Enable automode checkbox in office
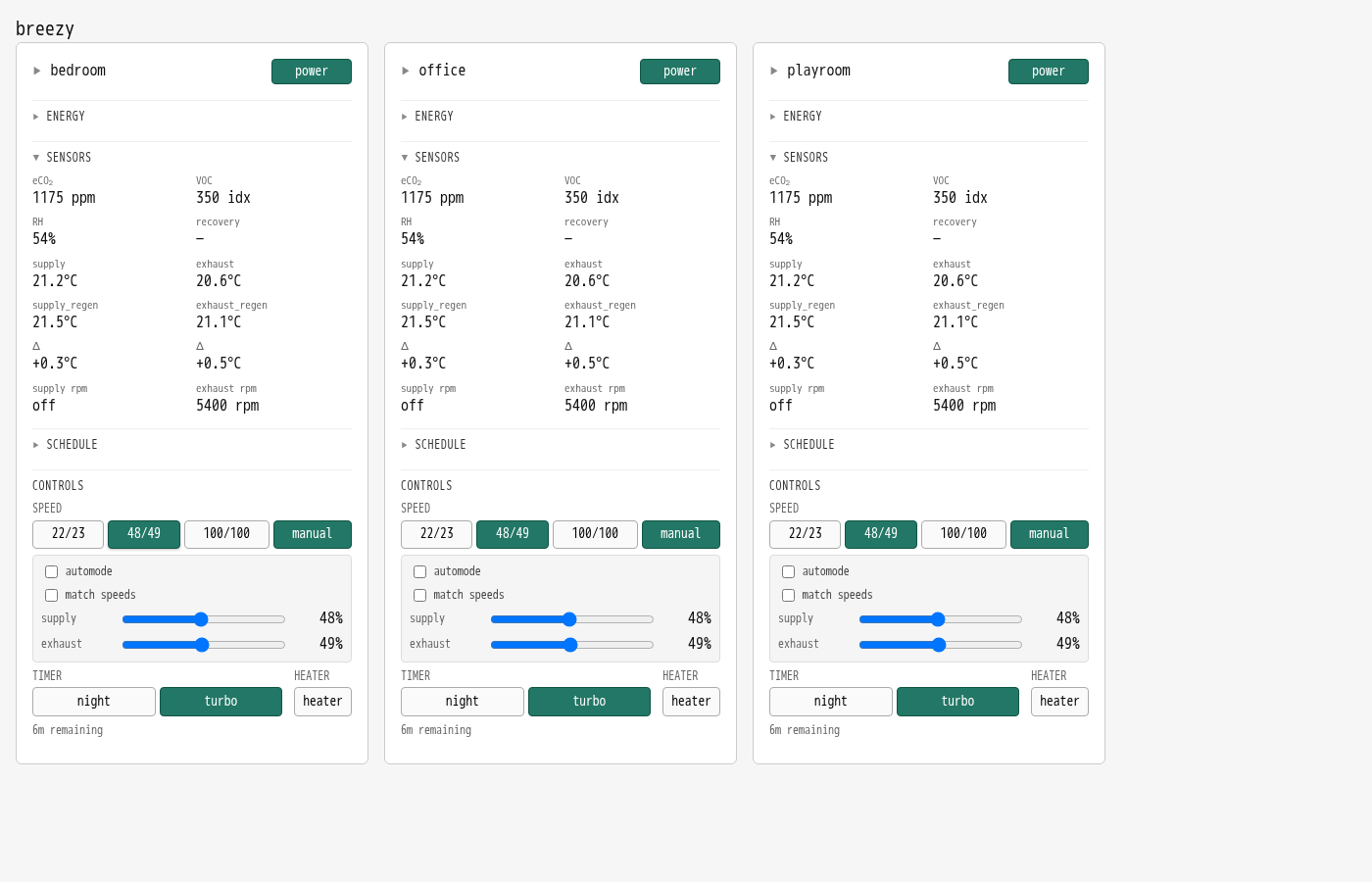This screenshot has height=882, width=1372. pos(419,571)
